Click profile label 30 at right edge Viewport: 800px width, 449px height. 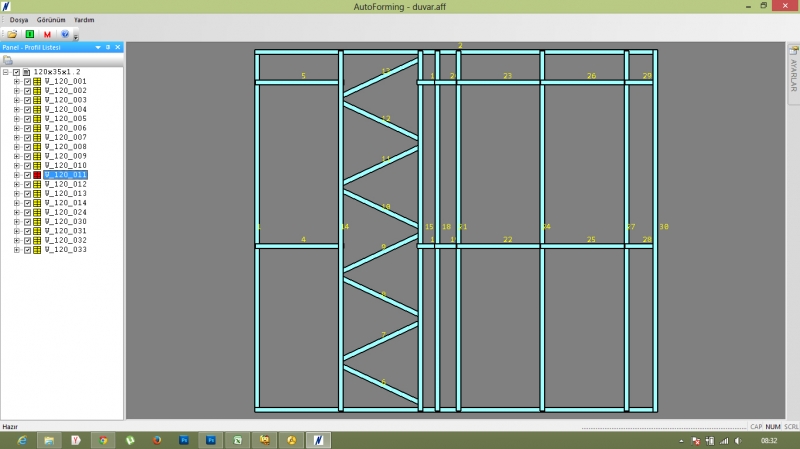[664, 227]
